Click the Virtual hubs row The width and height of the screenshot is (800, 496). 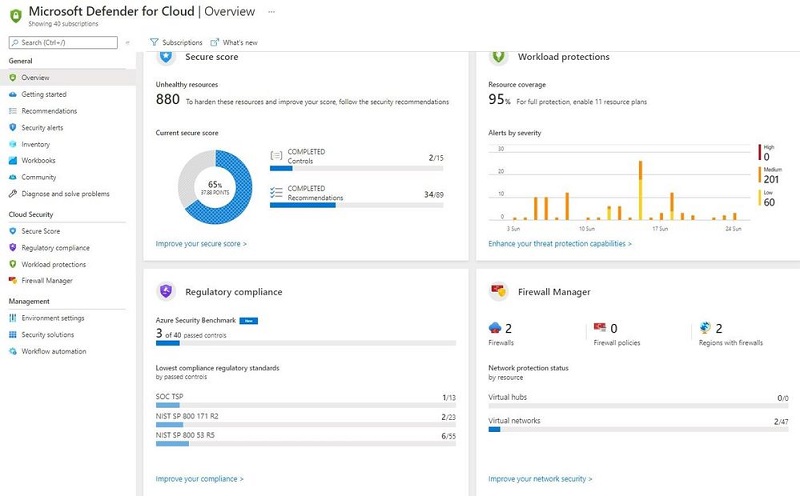(x=638, y=401)
